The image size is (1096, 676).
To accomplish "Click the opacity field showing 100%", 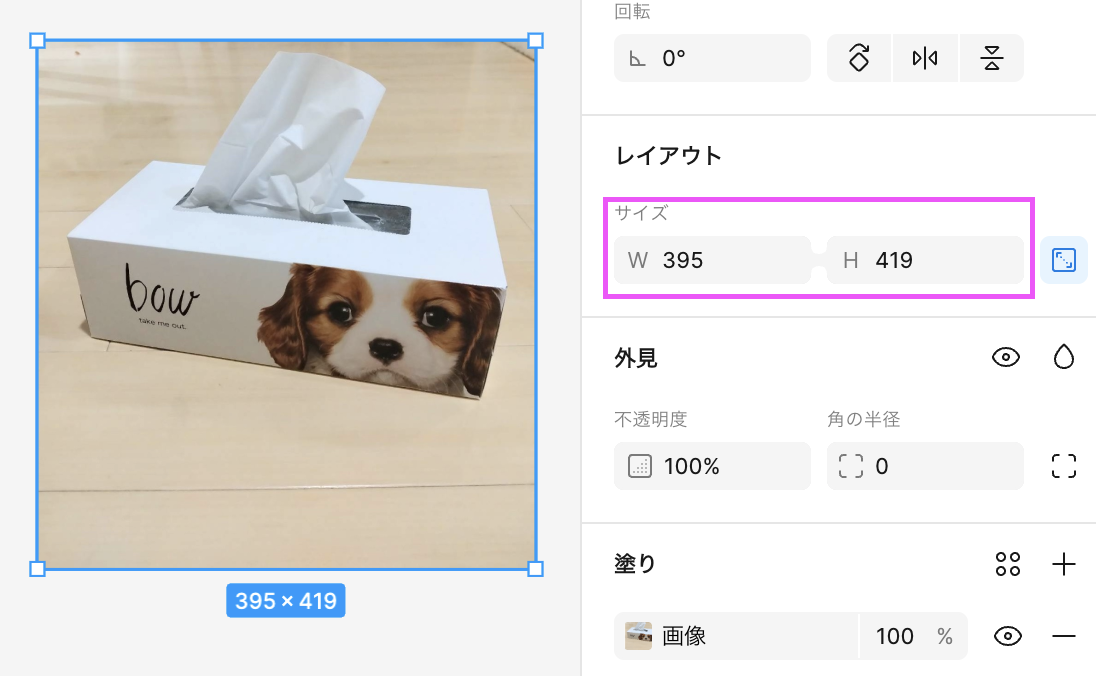I will point(712,466).
